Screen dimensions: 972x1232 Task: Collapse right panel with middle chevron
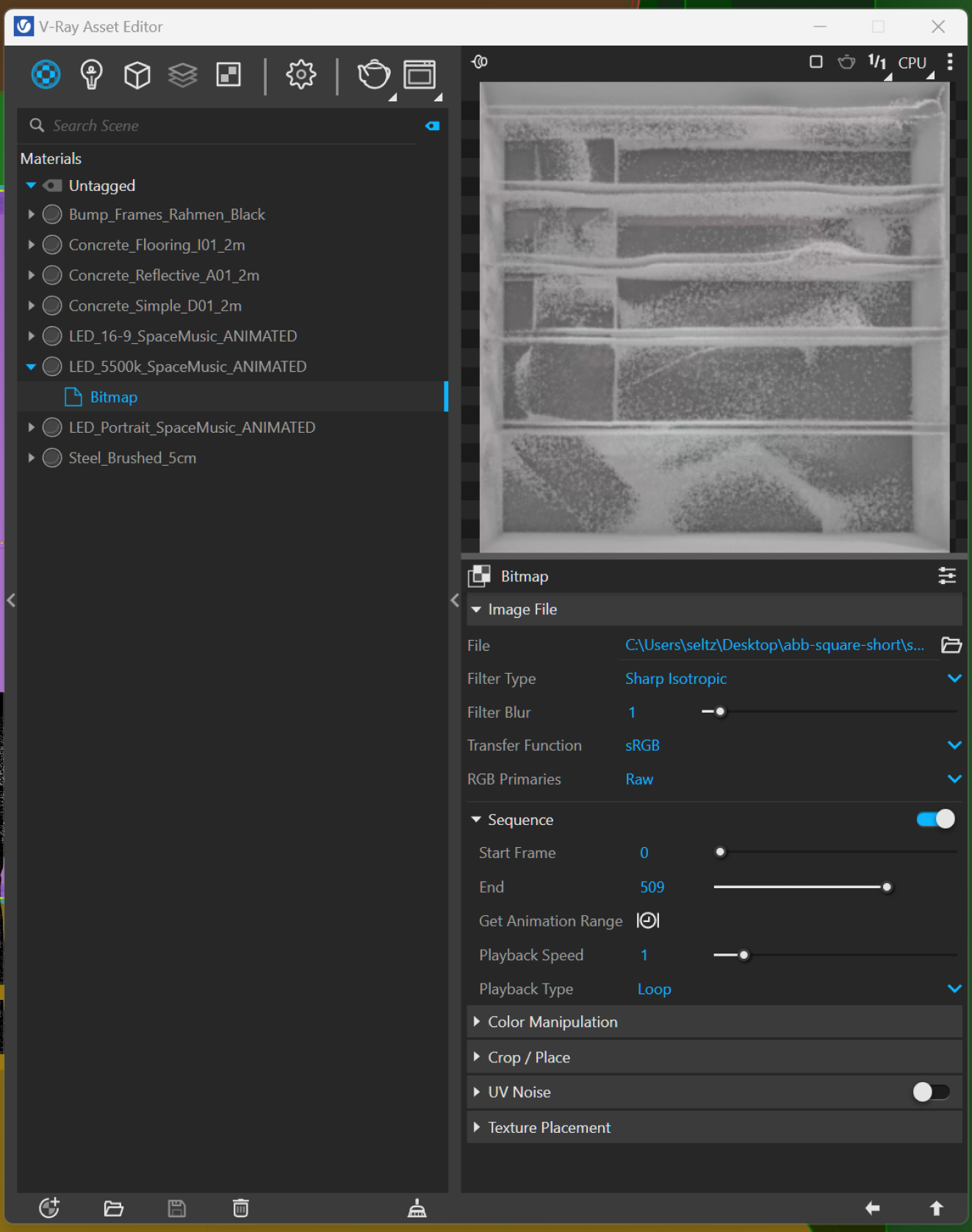click(x=455, y=600)
